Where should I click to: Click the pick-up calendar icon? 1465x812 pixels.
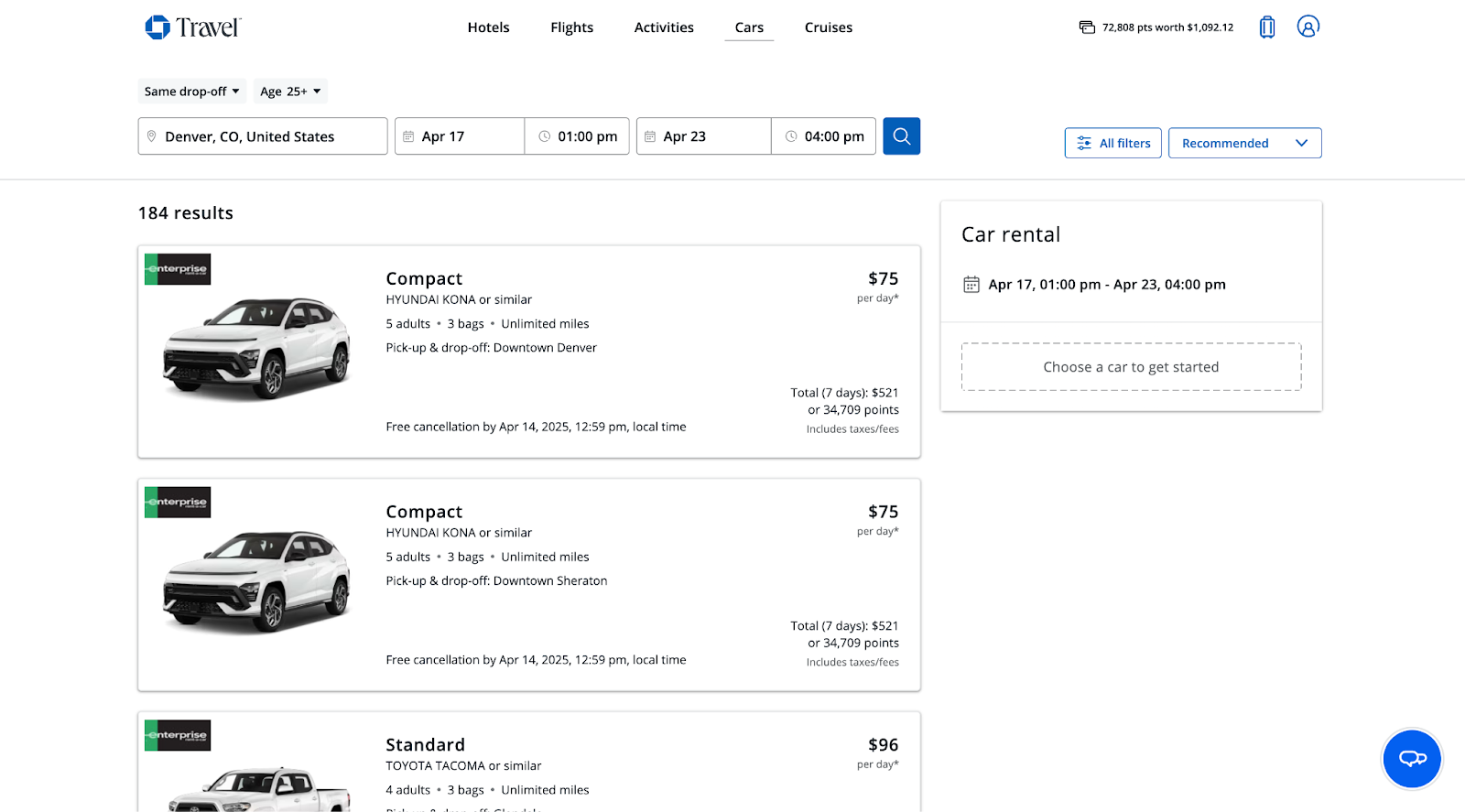point(408,136)
